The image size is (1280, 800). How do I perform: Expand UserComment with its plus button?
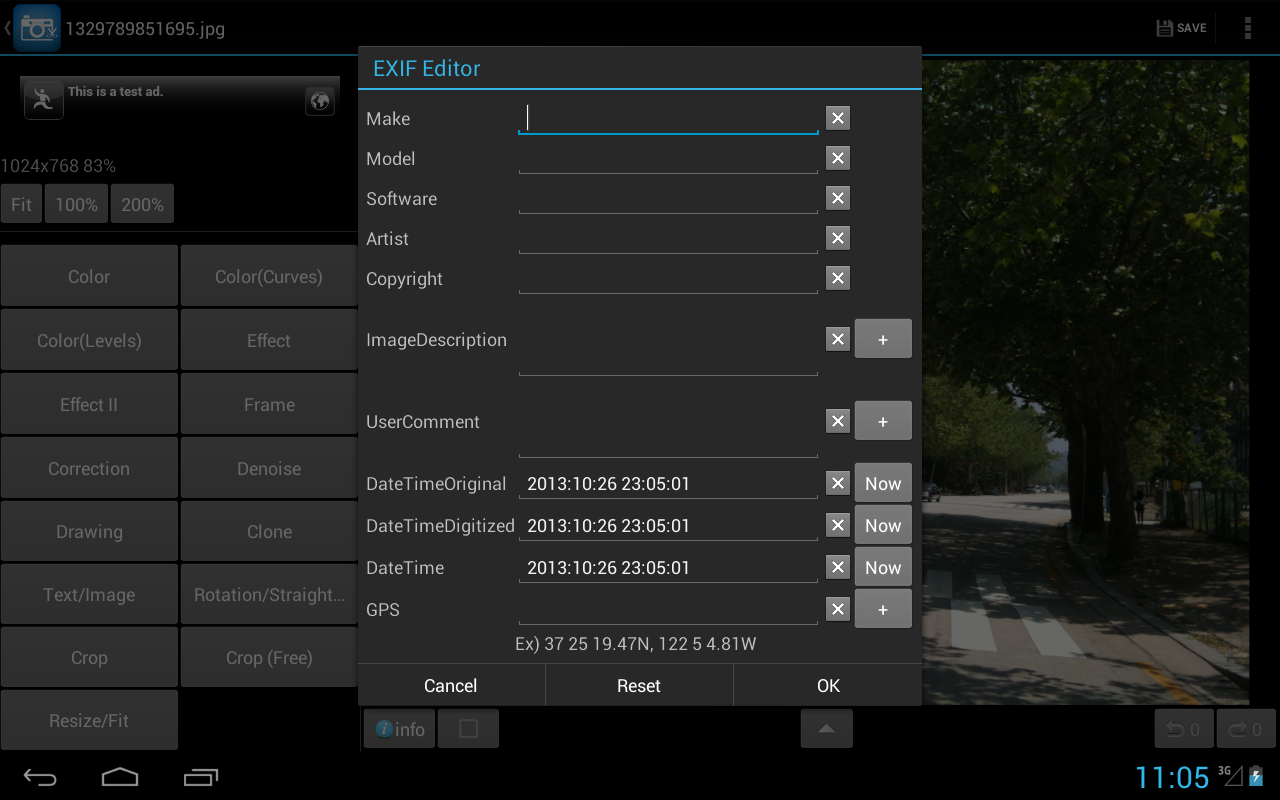883,421
